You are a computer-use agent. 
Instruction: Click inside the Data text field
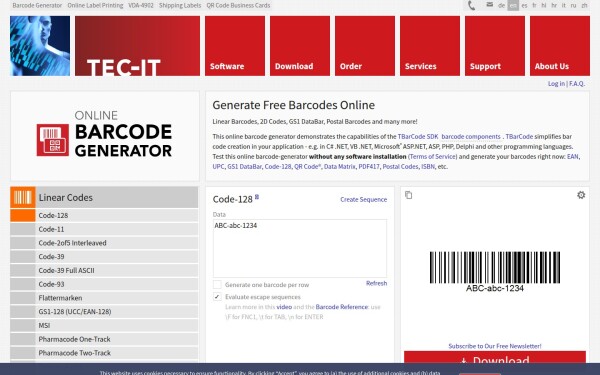click(300, 248)
